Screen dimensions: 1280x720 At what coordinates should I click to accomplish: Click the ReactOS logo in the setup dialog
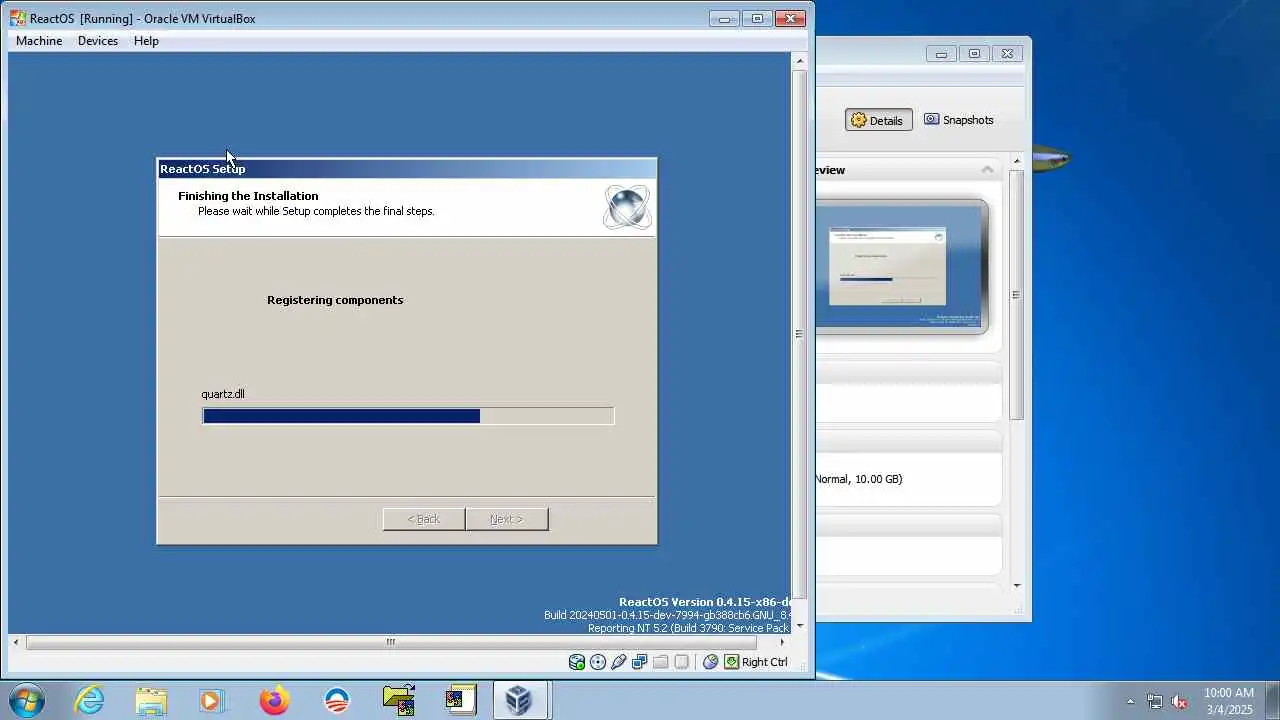click(x=627, y=207)
